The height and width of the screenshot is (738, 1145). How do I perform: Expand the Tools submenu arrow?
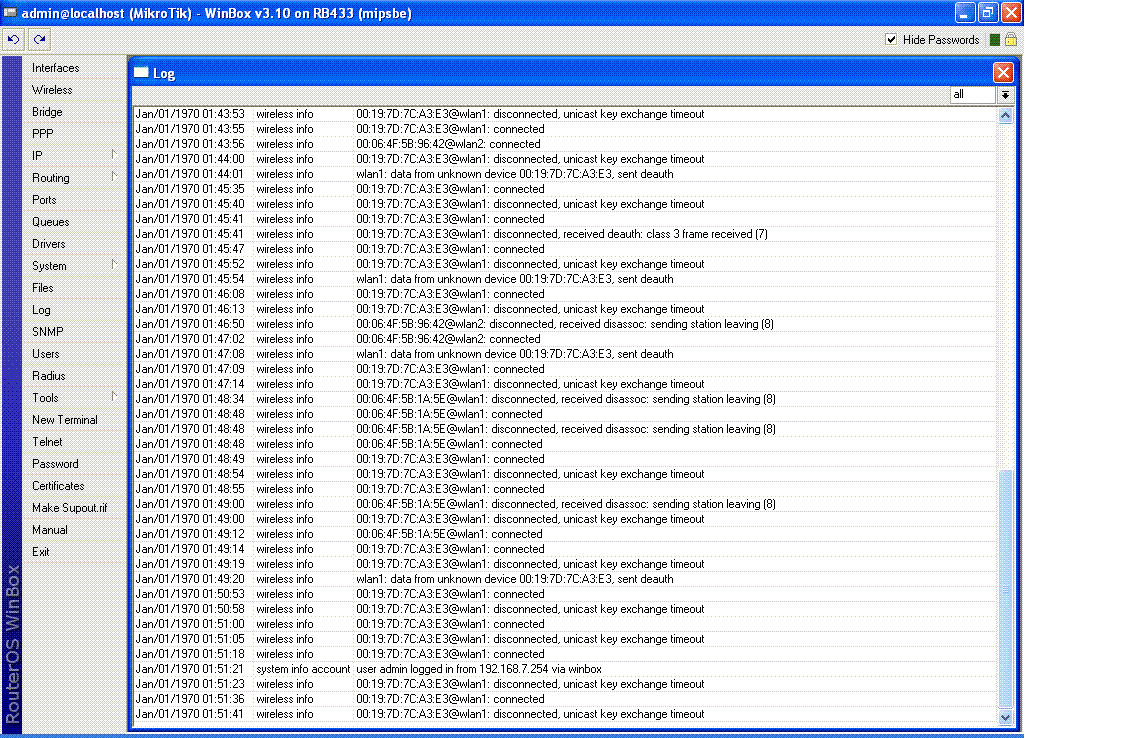114,396
